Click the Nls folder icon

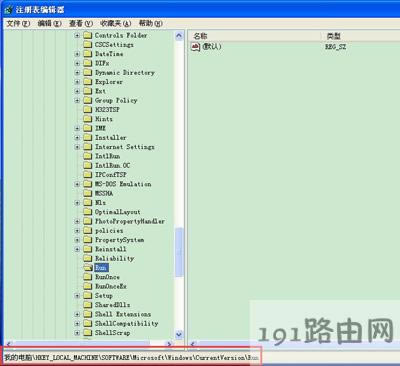click(x=88, y=203)
